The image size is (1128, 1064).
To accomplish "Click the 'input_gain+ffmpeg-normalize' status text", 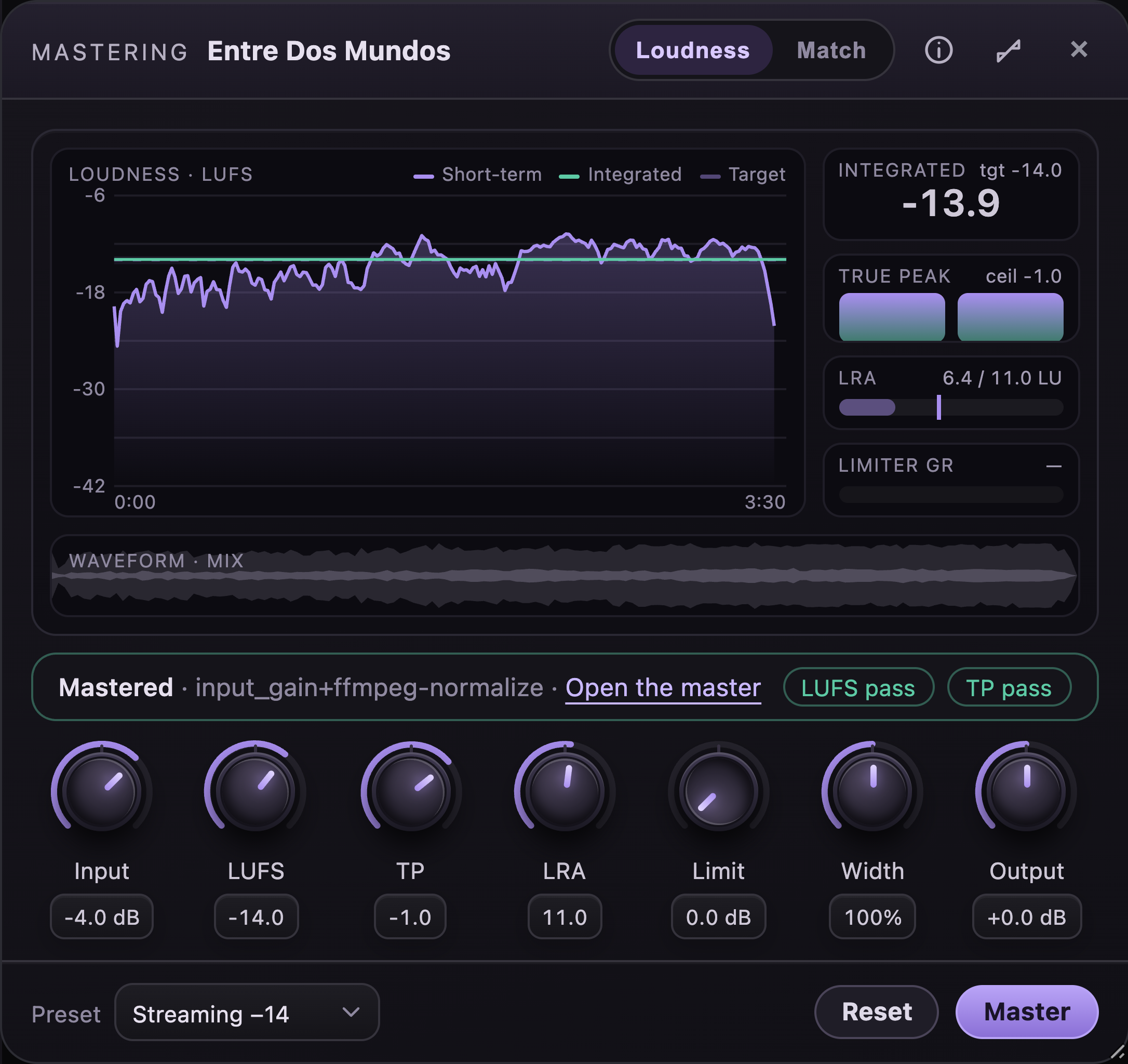I will click(x=369, y=687).
